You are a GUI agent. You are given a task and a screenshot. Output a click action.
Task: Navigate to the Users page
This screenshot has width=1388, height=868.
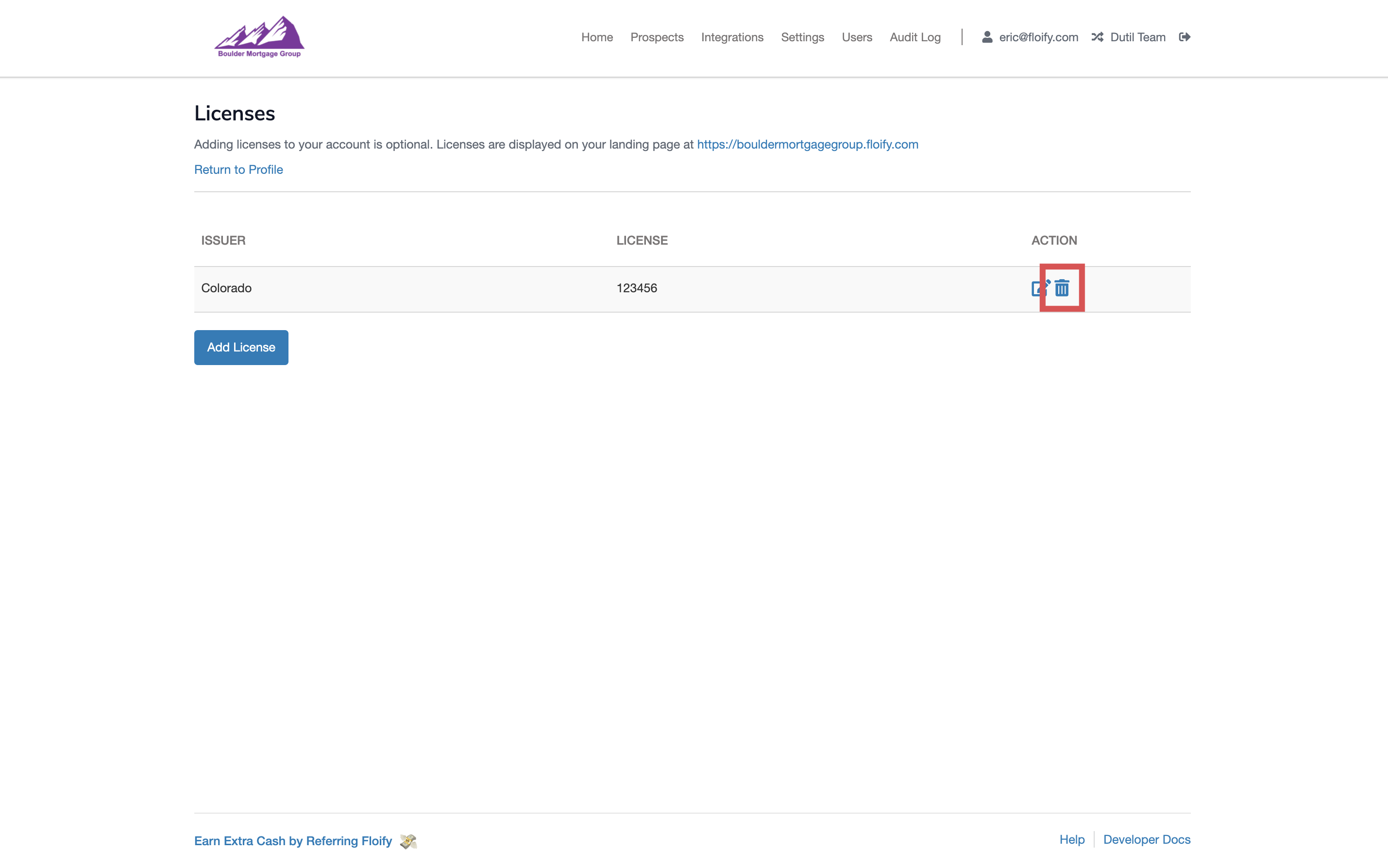click(857, 37)
